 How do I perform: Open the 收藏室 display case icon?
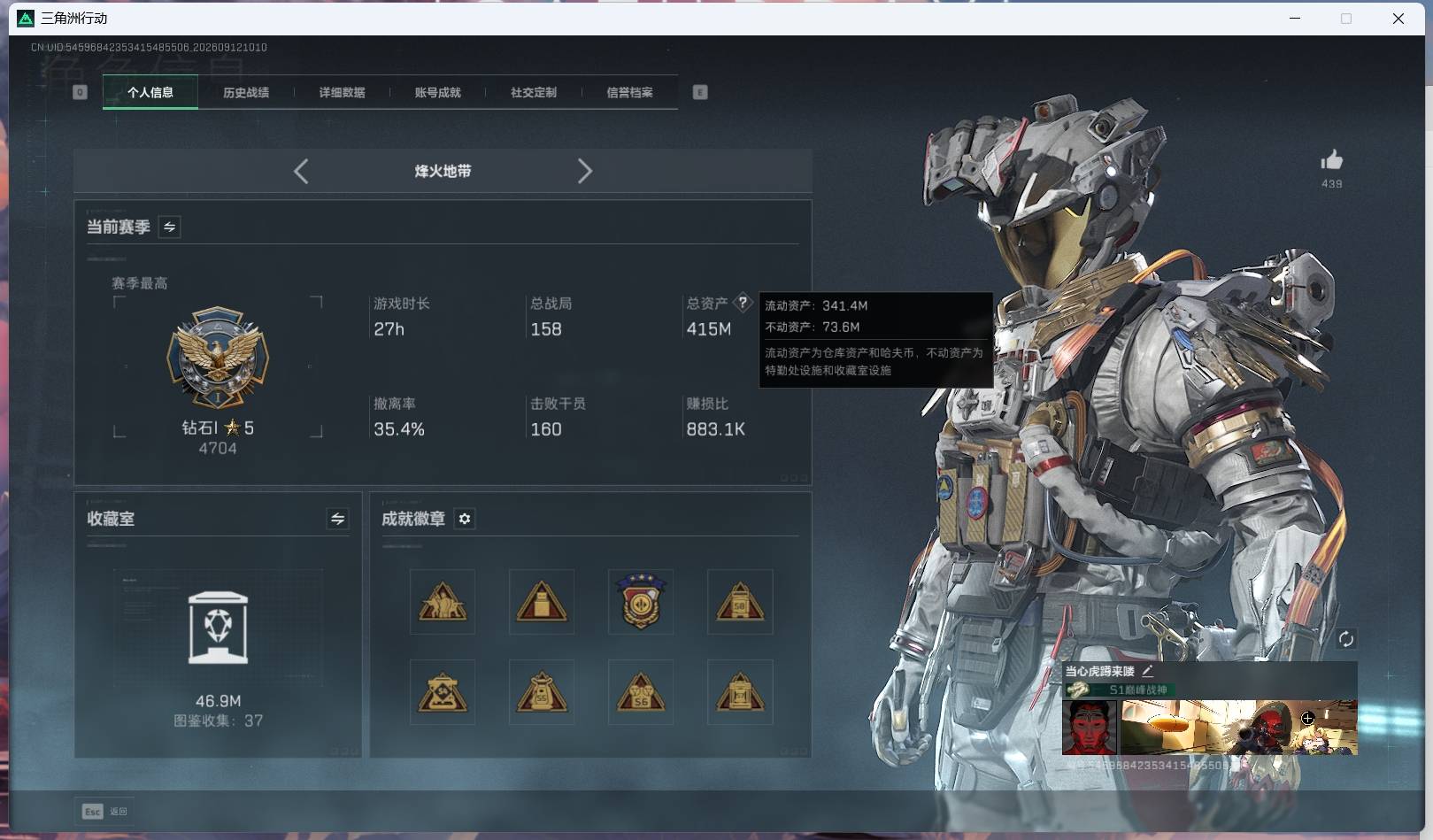(219, 628)
